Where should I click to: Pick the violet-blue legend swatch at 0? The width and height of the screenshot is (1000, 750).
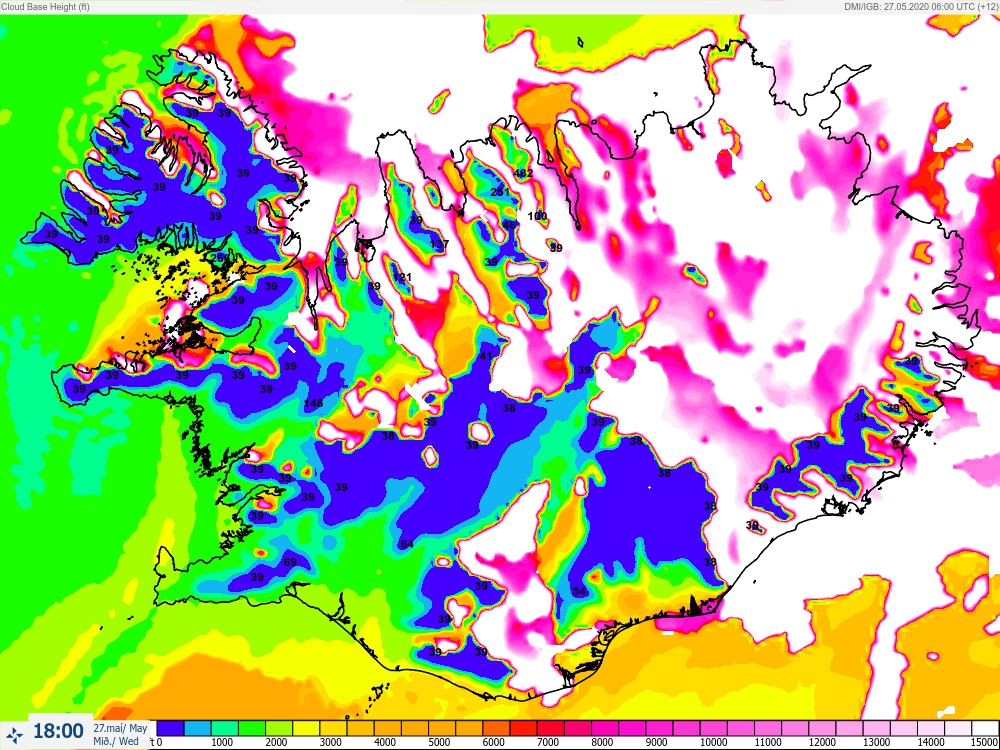(170, 728)
